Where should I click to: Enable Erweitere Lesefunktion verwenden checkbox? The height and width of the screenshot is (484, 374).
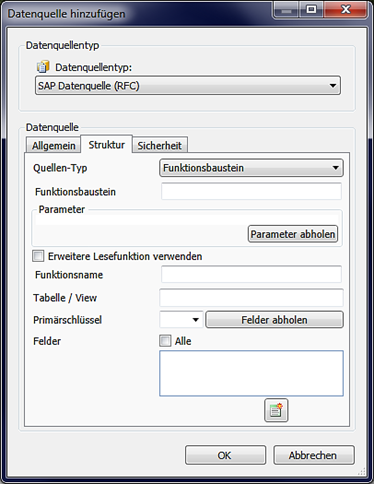(x=38, y=256)
